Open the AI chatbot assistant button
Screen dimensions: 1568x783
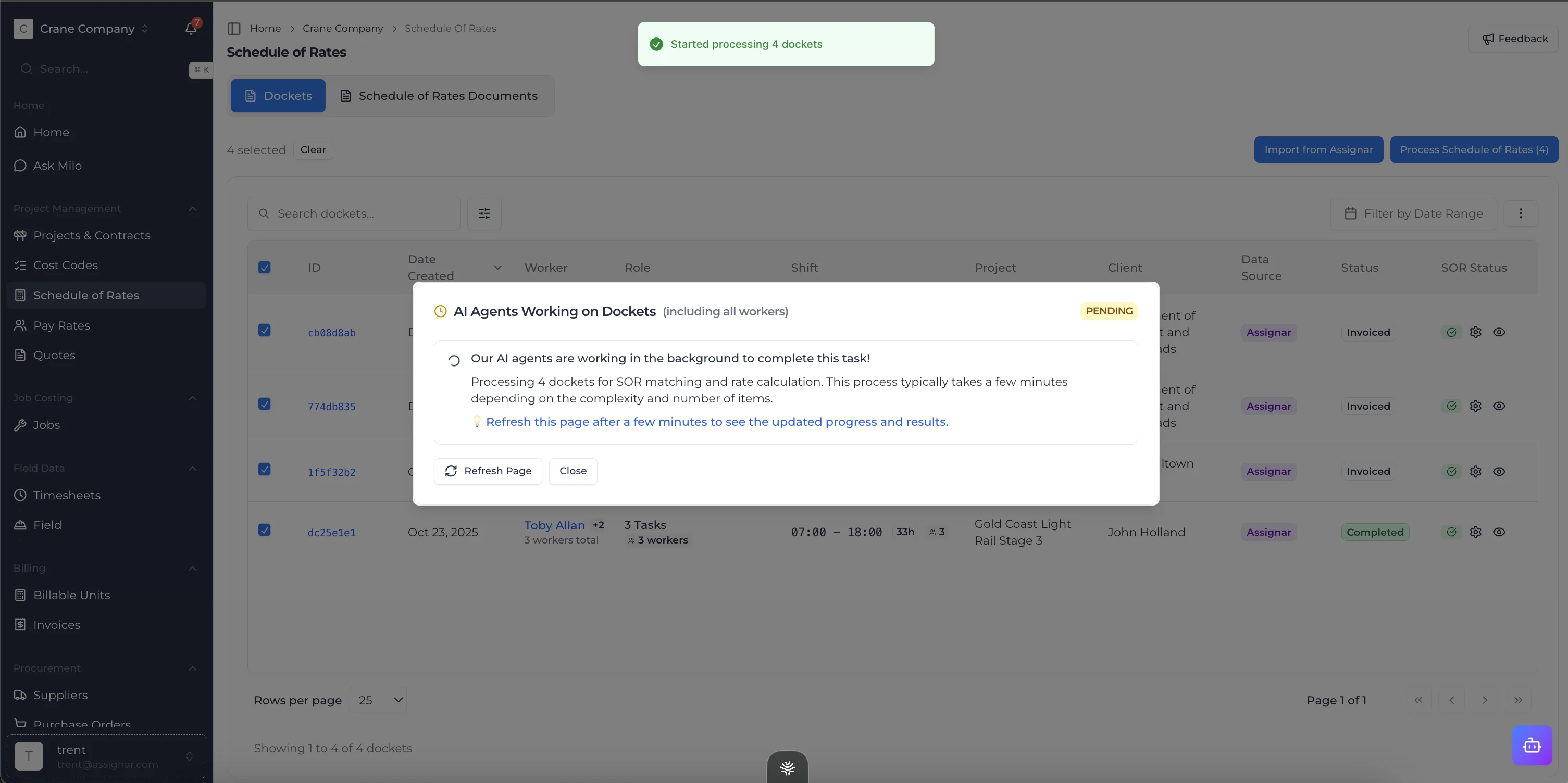(x=1532, y=746)
